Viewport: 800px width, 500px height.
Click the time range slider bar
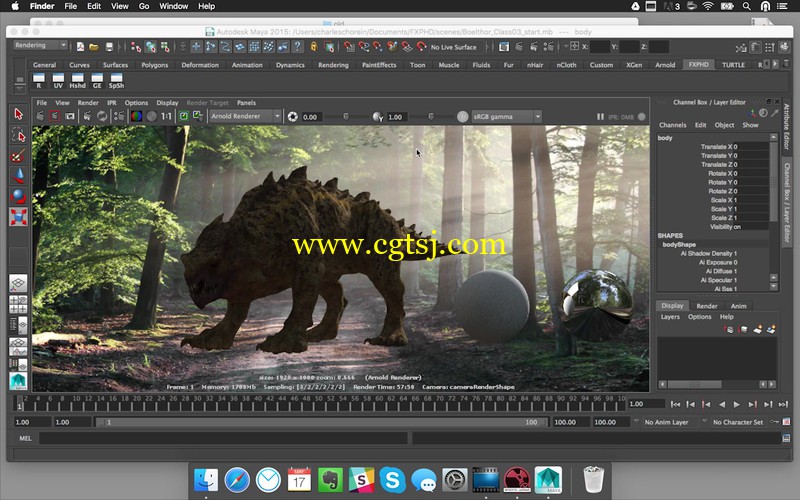320,422
